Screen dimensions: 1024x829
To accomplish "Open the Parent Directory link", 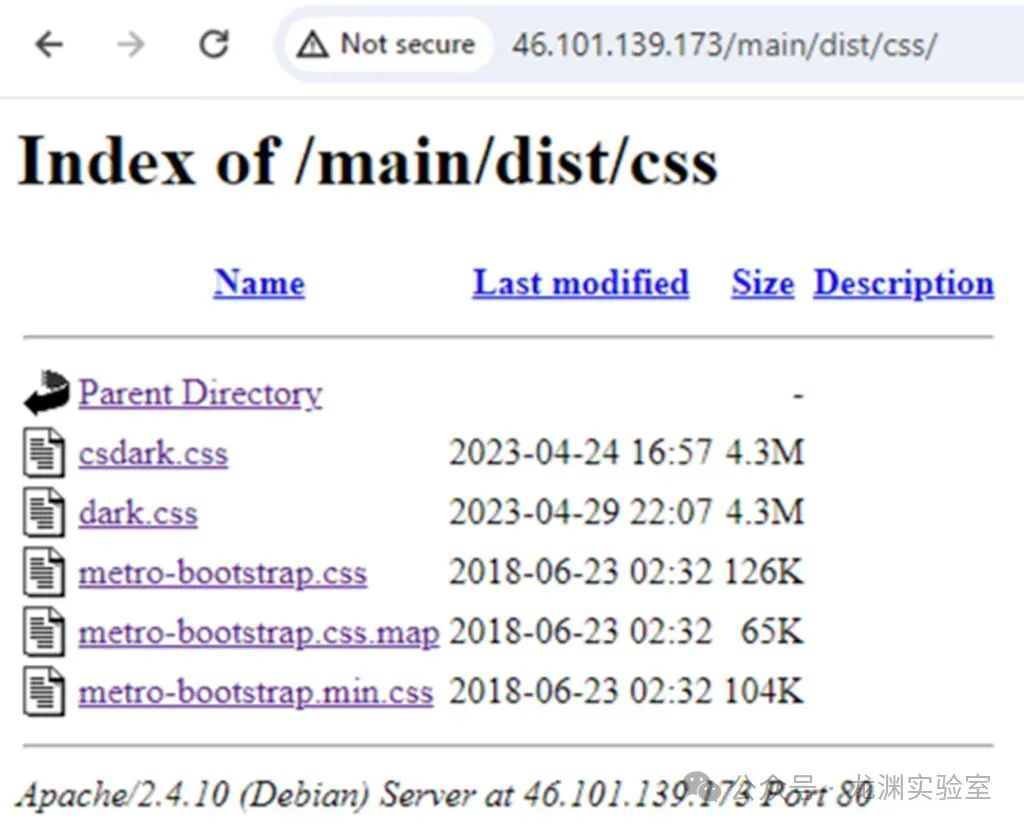I will pyautogui.click(x=200, y=394).
